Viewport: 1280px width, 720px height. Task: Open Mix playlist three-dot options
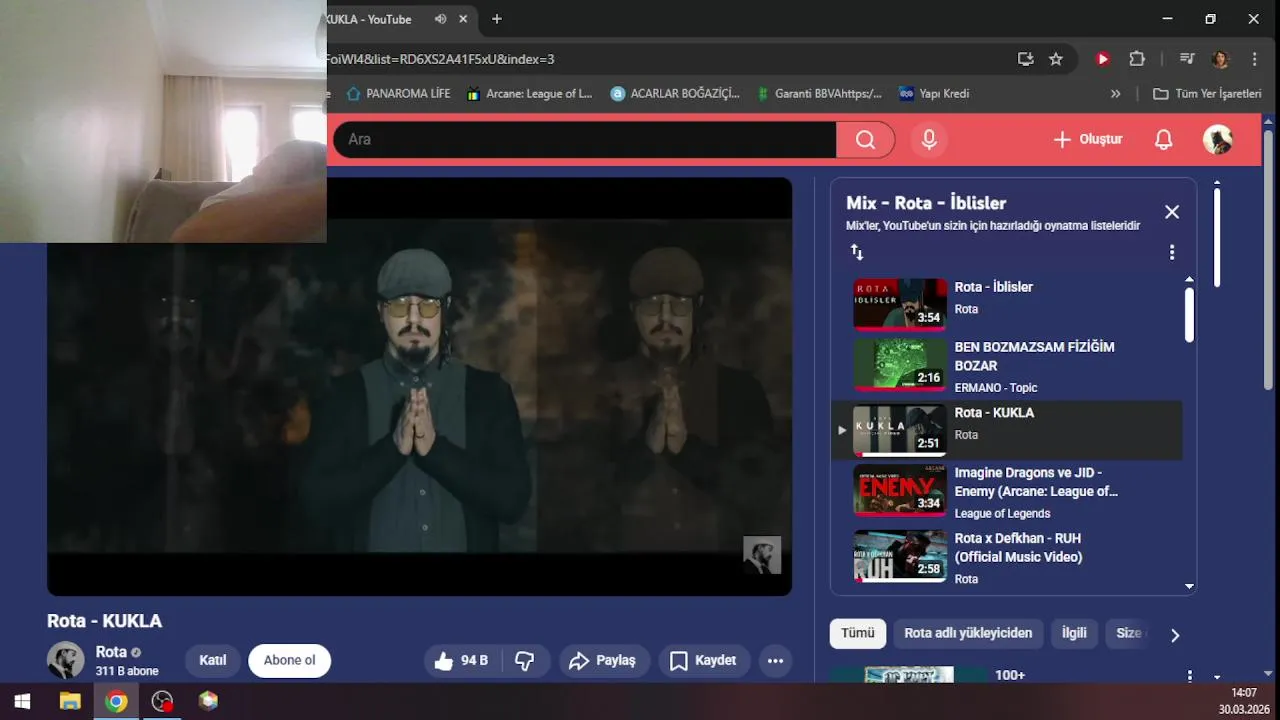coord(1172,253)
